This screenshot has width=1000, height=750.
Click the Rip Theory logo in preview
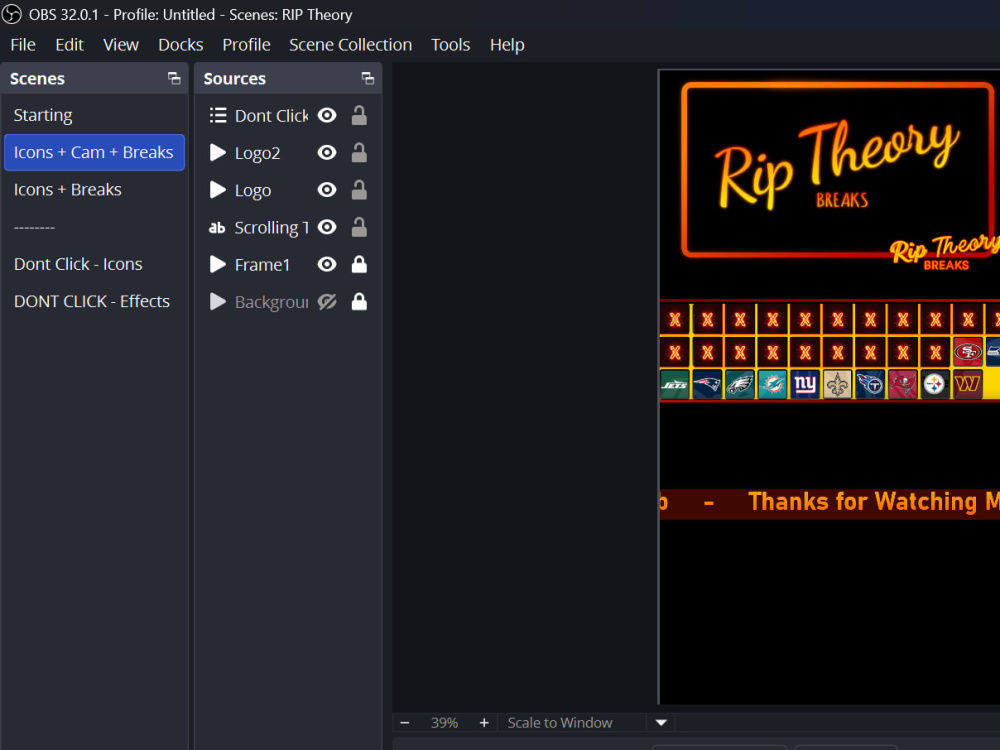click(x=837, y=168)
